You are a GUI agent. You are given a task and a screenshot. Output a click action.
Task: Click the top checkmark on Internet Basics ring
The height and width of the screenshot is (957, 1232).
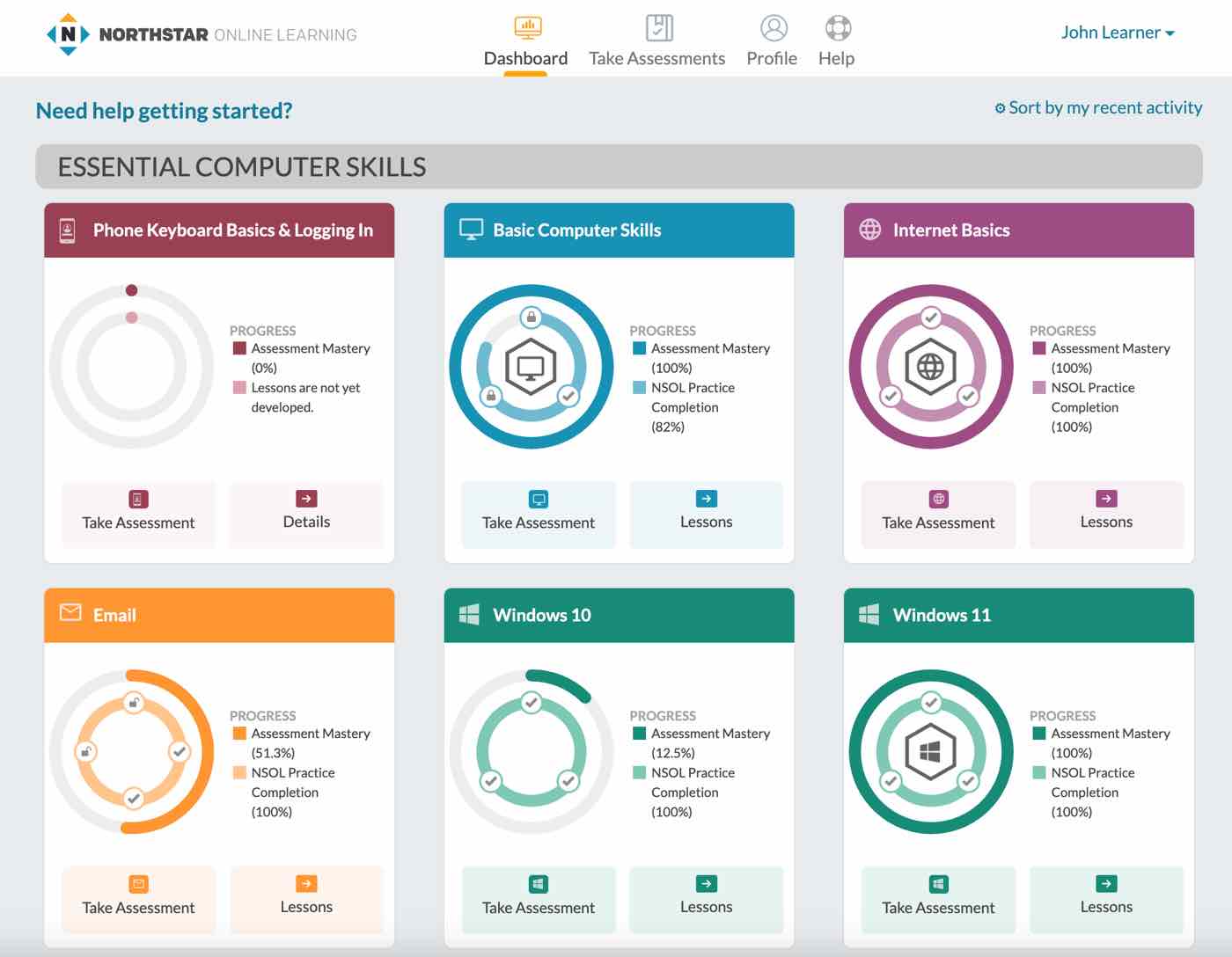tap(931, 318)
